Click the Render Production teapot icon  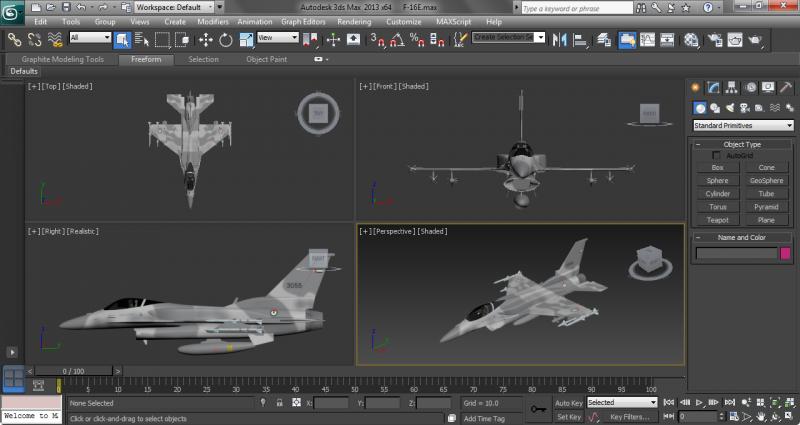[x=755, y=39]
